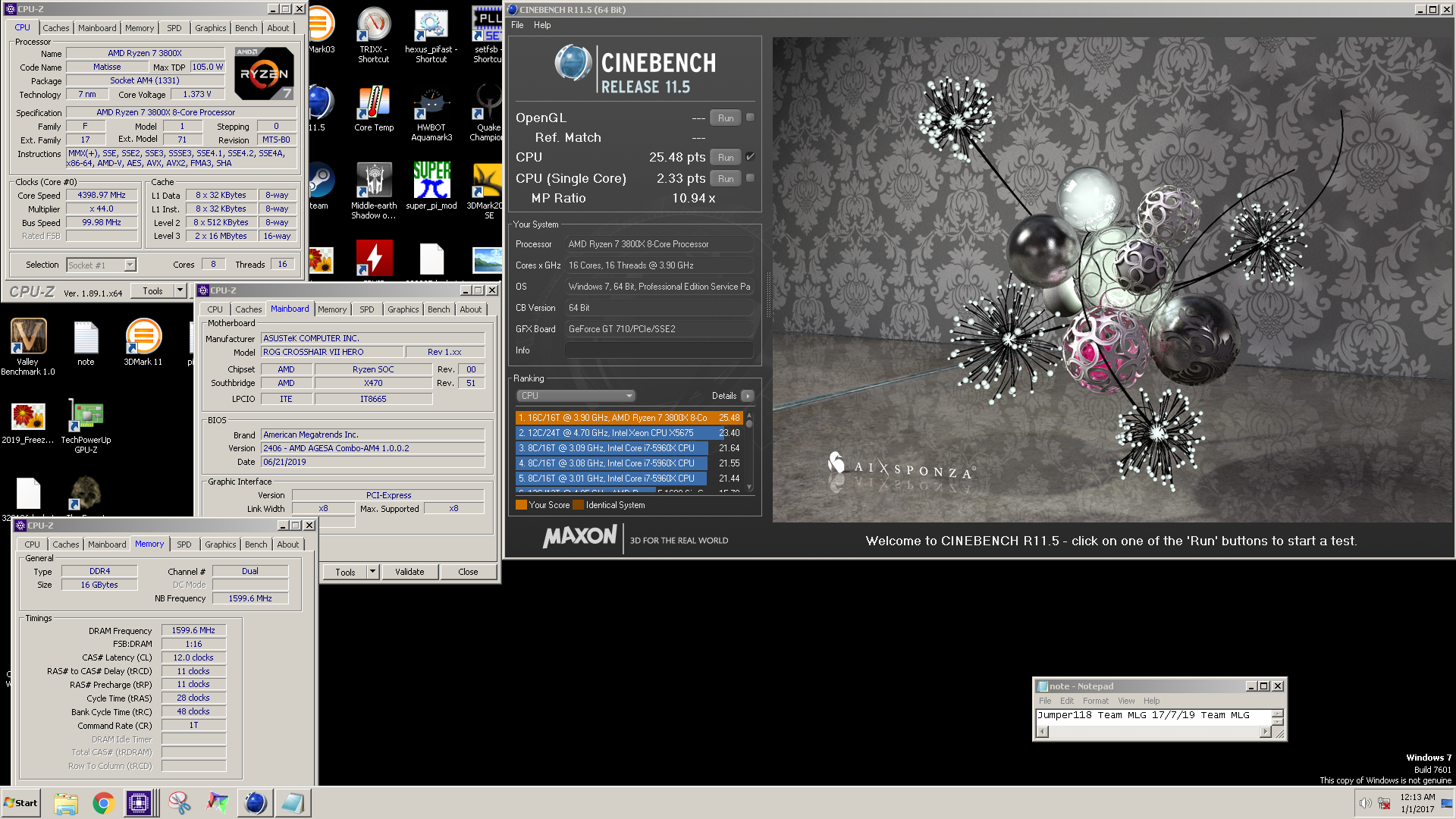The width and height of the screenshot is (1456, 819).
Task: Click the network tray icon
Action: pos(1384,803)
